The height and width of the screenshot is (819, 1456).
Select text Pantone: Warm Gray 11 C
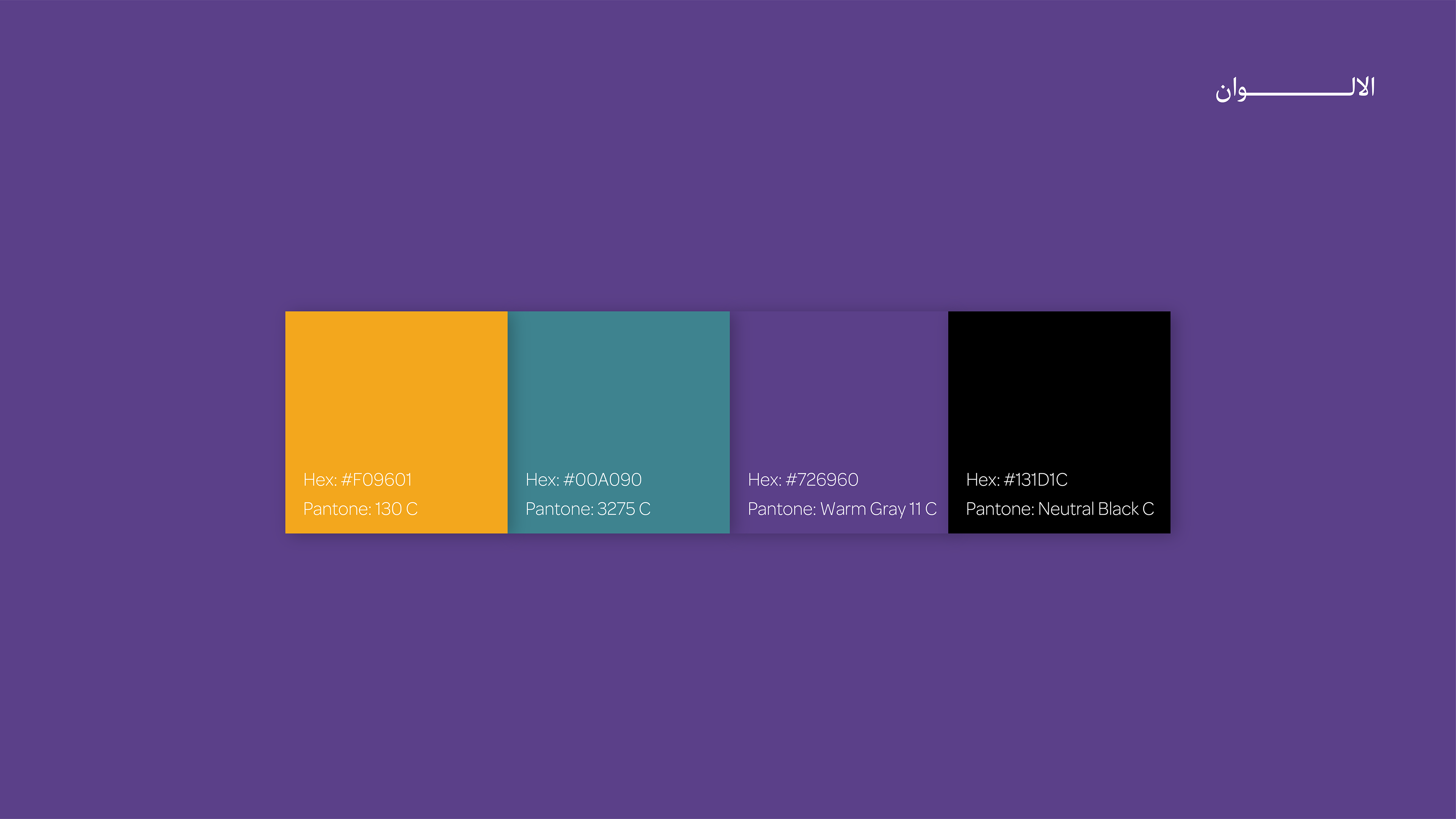click(x=842, y=509)
